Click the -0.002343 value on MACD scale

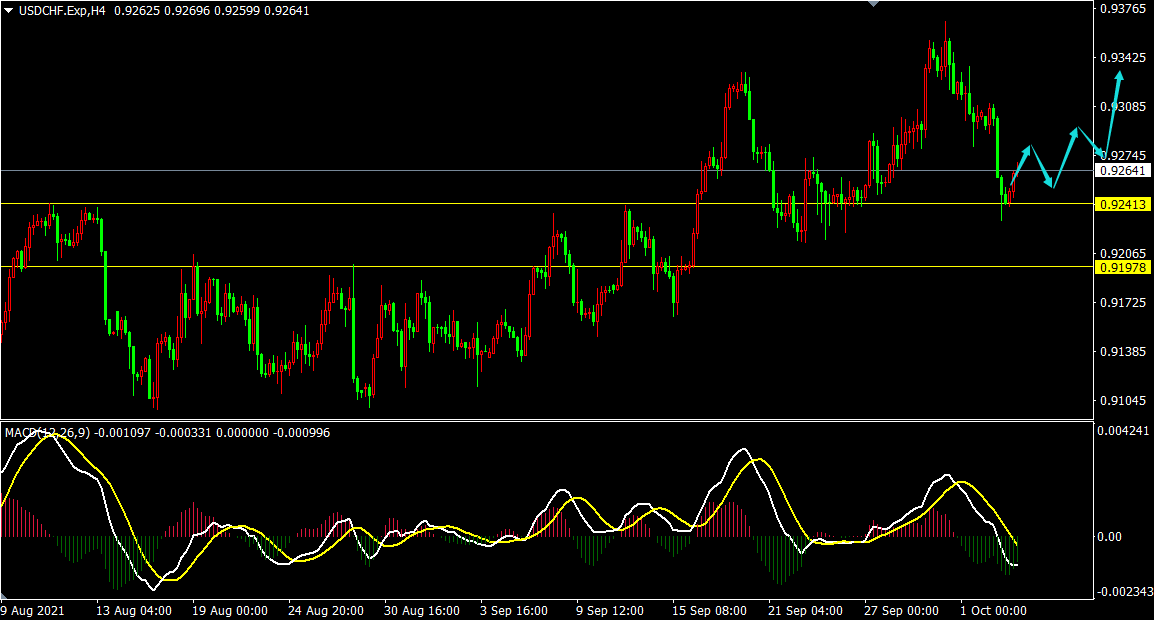click(1125, 591)
